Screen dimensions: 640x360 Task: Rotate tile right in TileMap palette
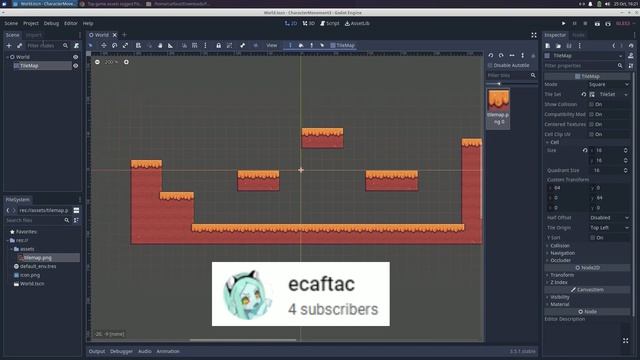point(501,56)
